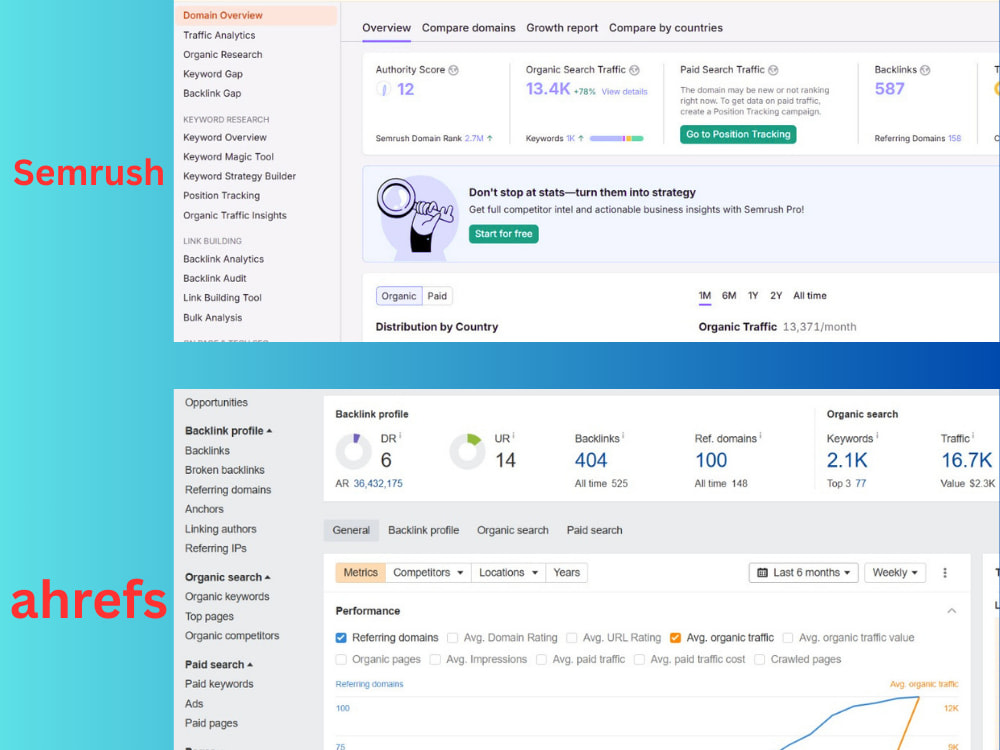1000x750 pixels.
Task: Open Top pages in Ahrefs sidebar
Action: [209, 617]
